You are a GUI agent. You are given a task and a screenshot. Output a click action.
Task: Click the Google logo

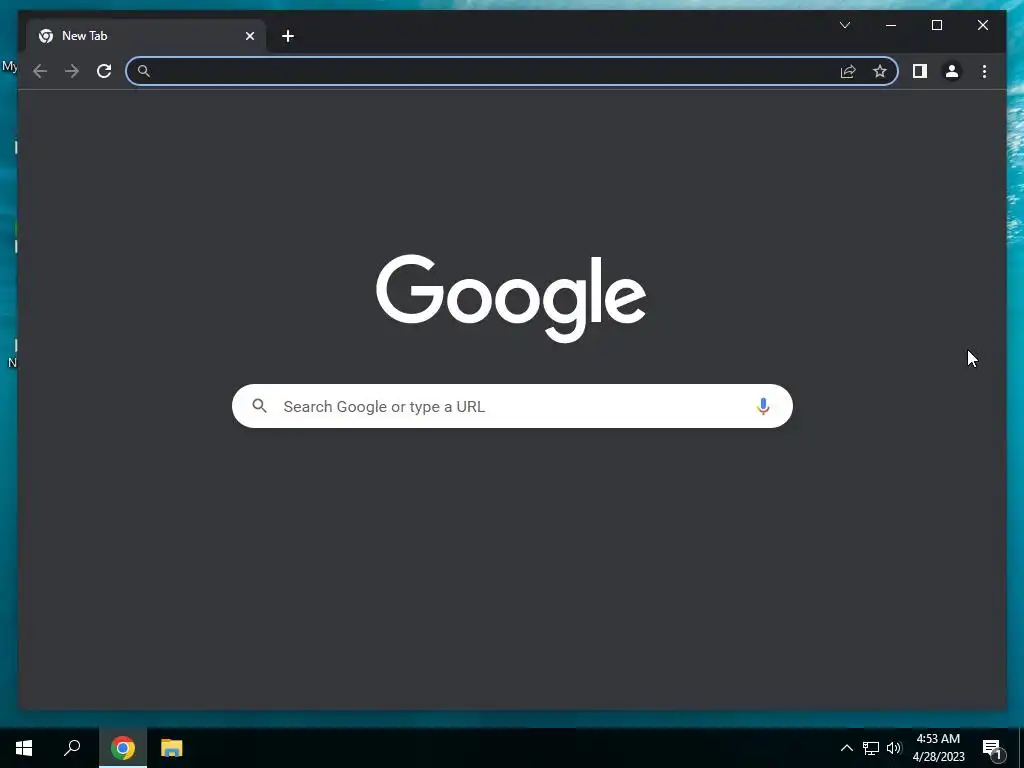click(x=511, y=298)
